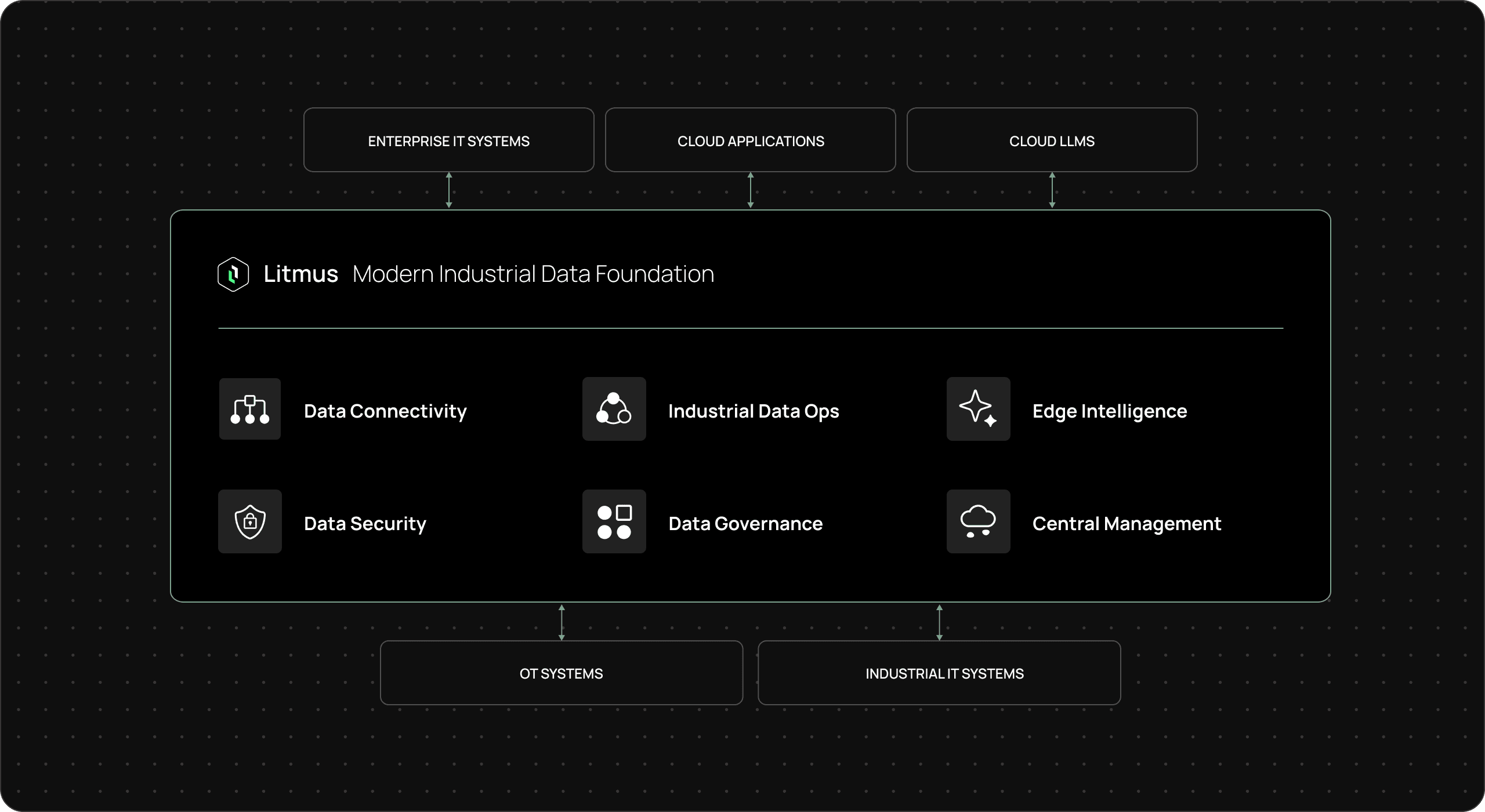Click the Edge Intelligence sparkle icon
This screenshot has height=812, width=1485.
[978, 409]
